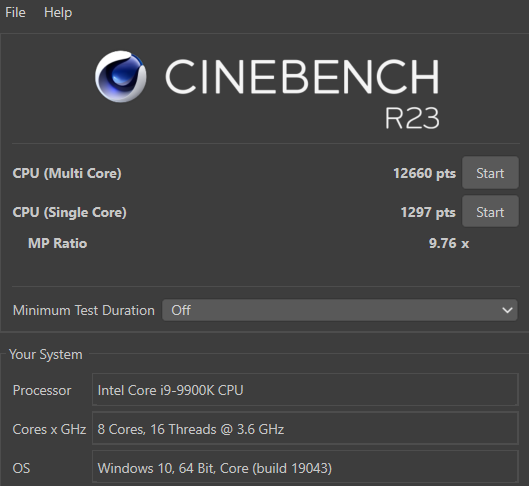This screenshot has height=486, width=529.
Task: Click the 12660 pts multi core score
Action: pyautogui.click(x=424, y=173)
